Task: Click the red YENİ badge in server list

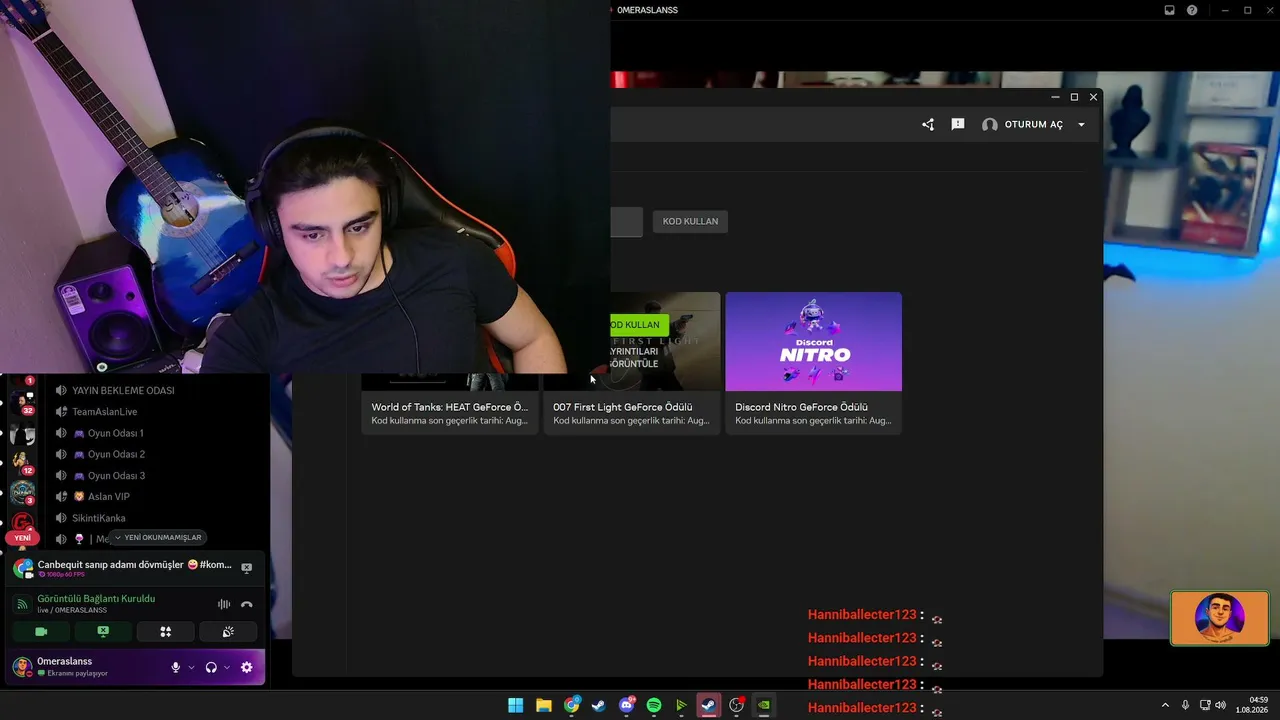Action: click(x=22, y=538)
